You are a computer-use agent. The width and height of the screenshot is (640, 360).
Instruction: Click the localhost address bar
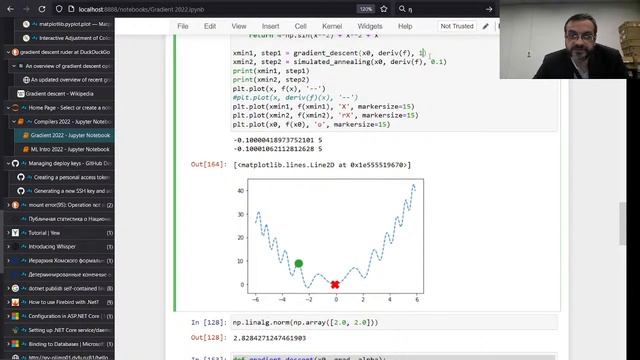[212, 9]
